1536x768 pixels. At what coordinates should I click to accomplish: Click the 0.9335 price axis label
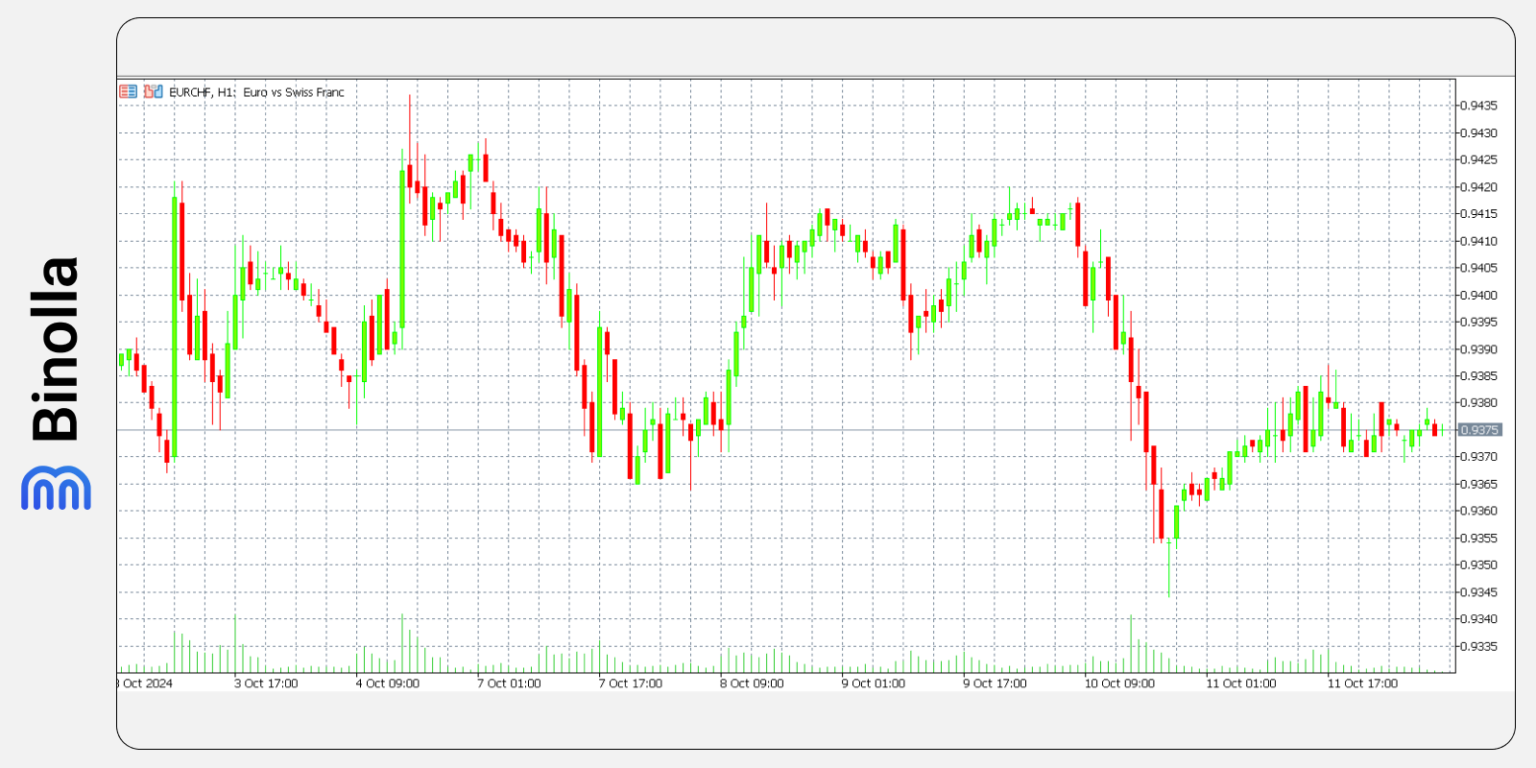[1477, 646]
